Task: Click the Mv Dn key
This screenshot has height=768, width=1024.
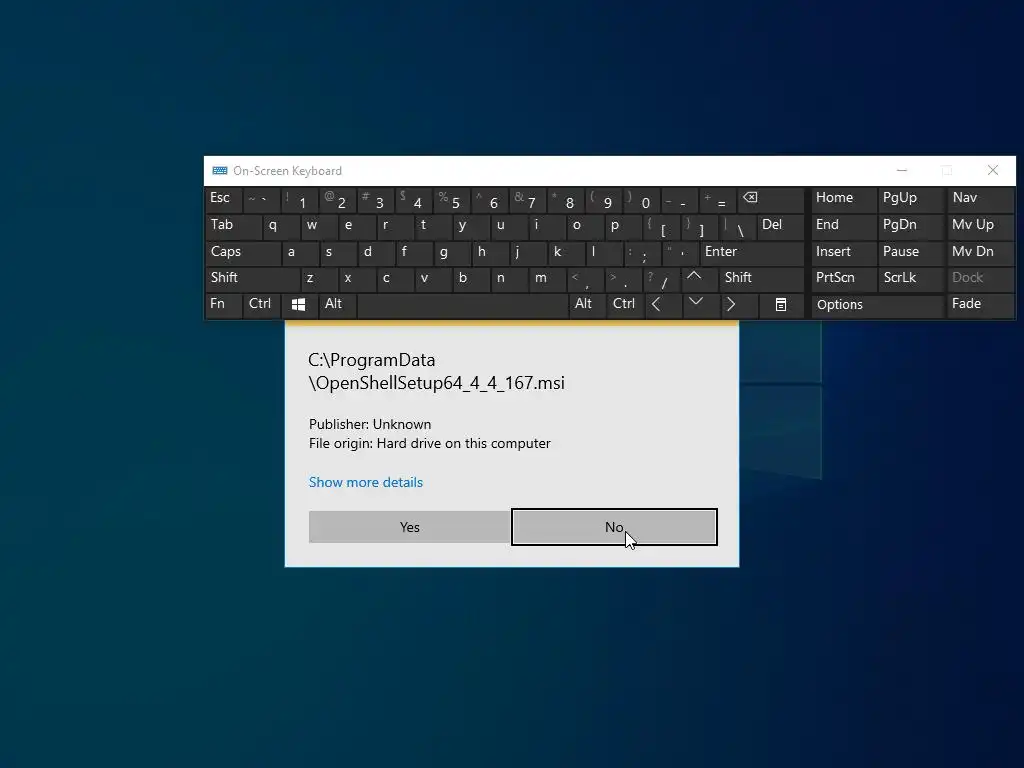Action: point(980,253)
